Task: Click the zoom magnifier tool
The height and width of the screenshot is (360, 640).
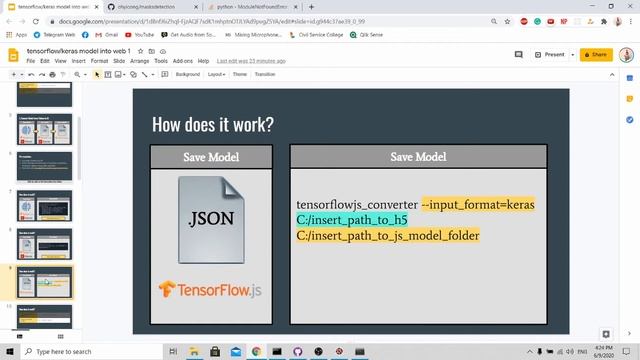Action: (x=77, y=74)
